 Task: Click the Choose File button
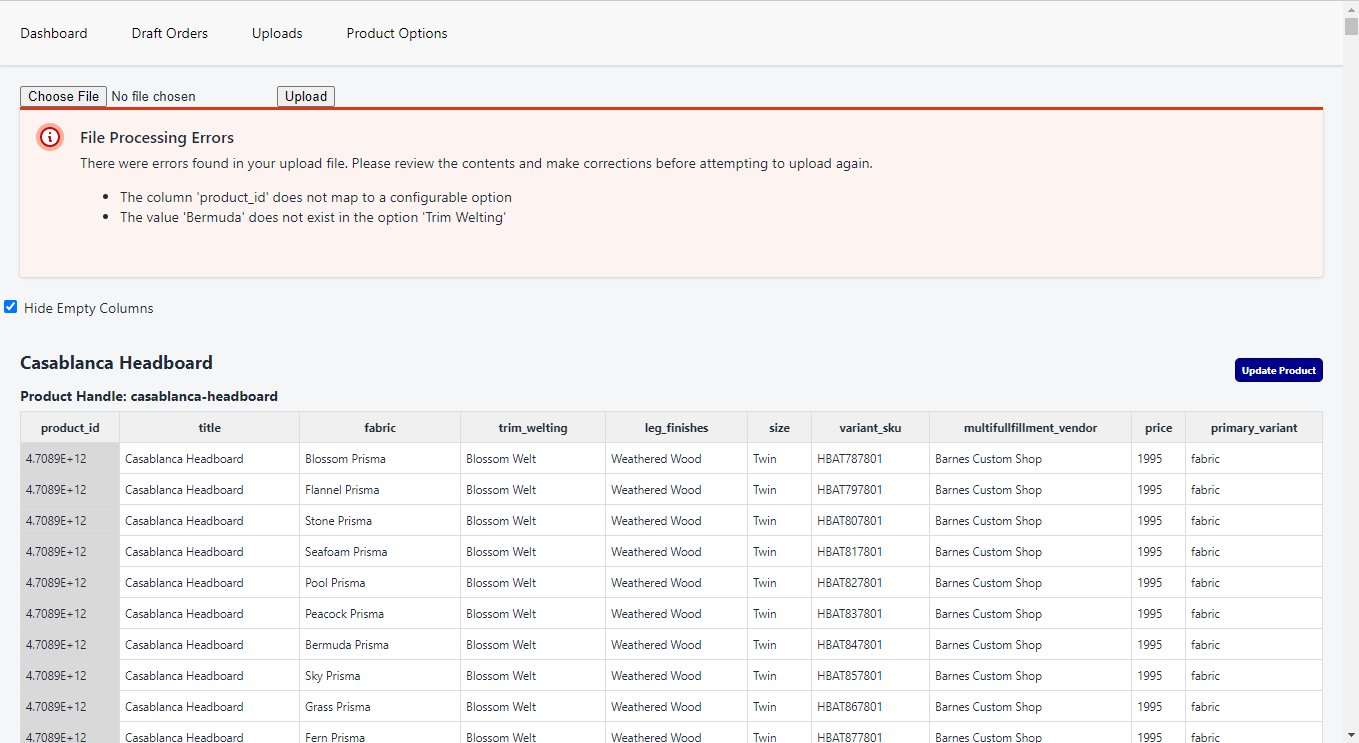[64, 96]
